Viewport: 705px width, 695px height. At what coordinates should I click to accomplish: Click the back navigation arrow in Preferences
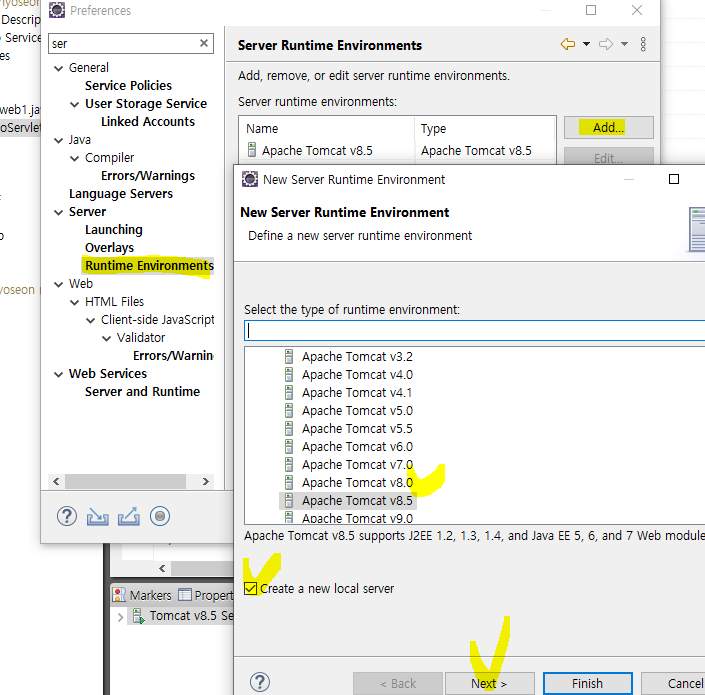(568, 44)
